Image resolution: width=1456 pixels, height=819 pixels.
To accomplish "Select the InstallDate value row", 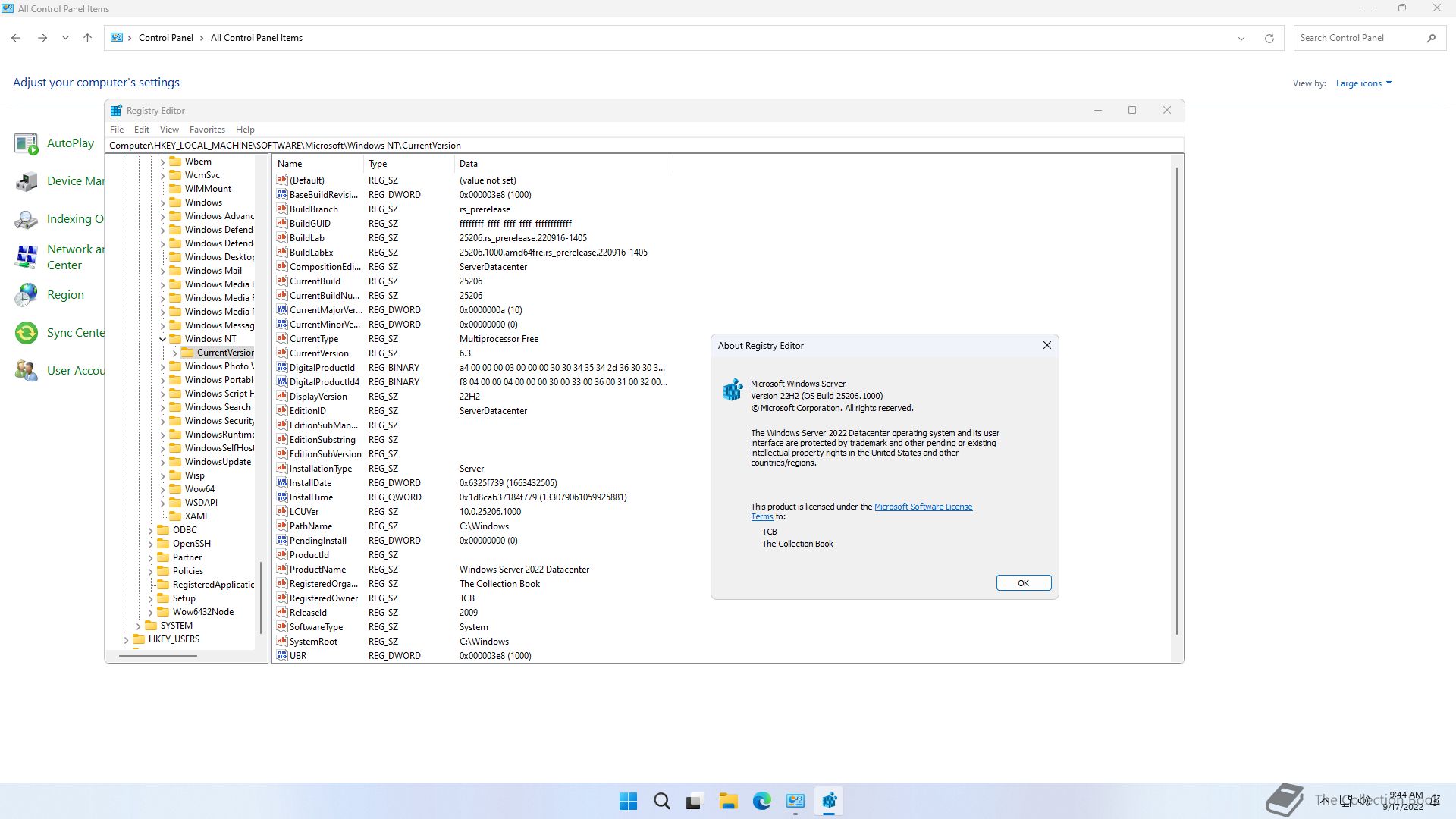I will (472, 483).
